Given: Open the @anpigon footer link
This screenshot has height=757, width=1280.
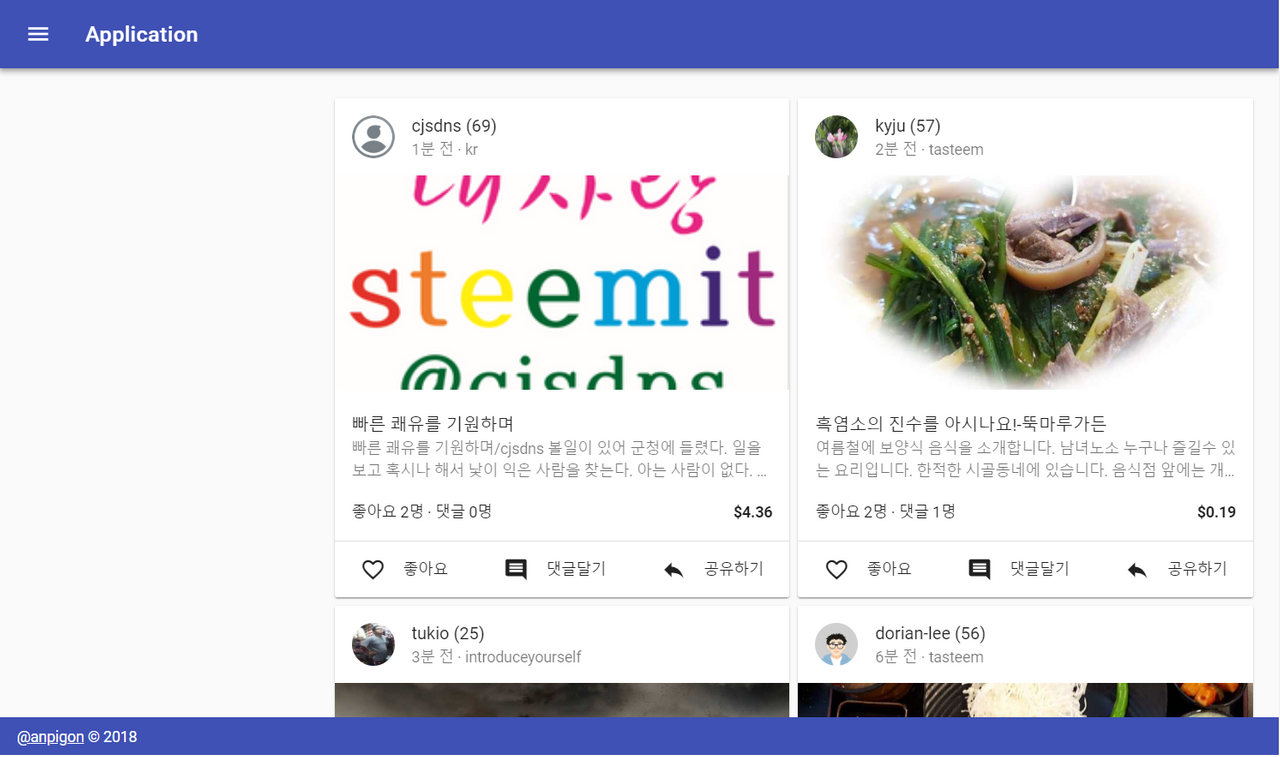Looking at the screenshot, I should coord(50,737).
